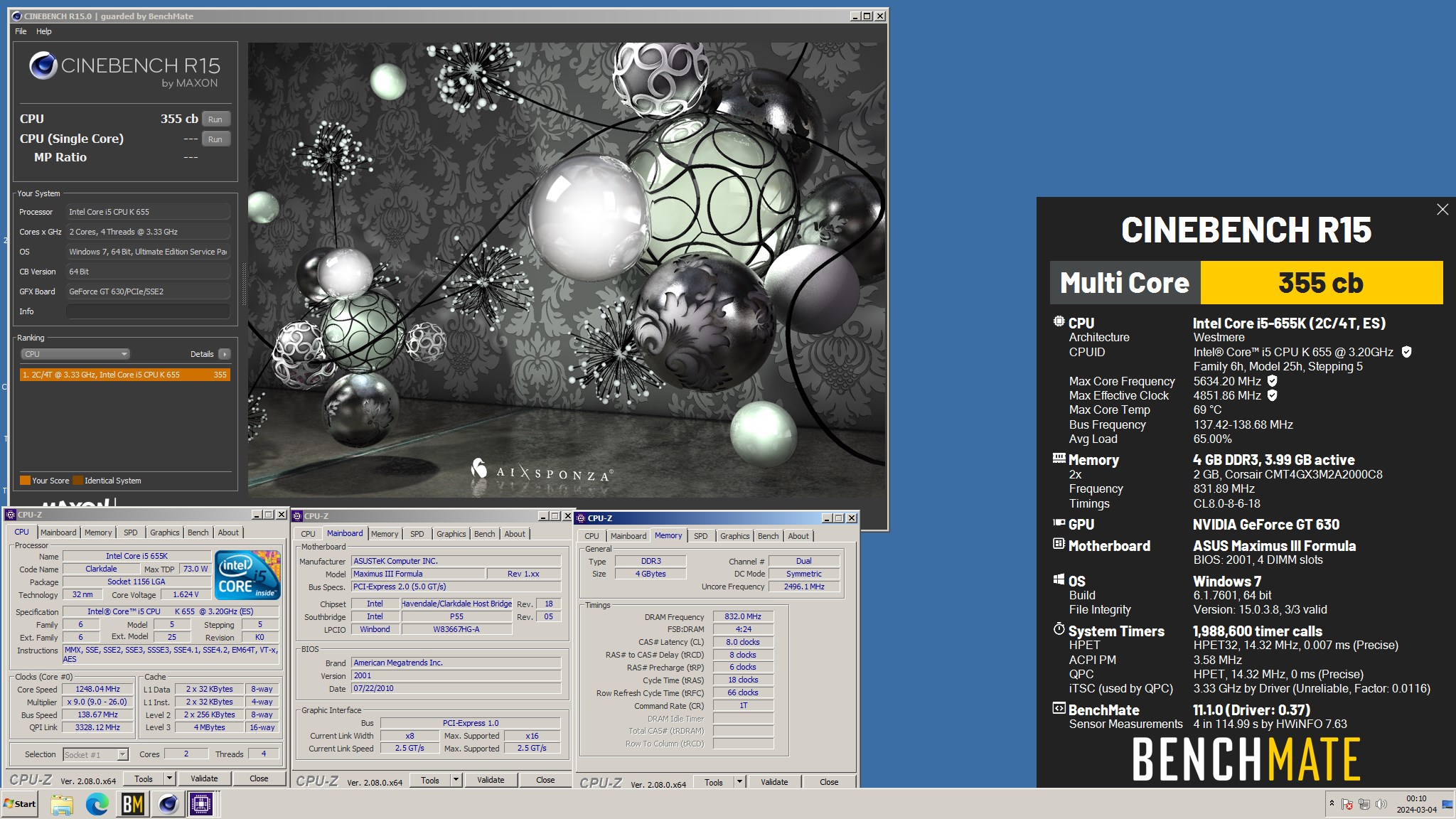Open Mainboard tab in left CPU-Z window
1456x819 pixels.
(x=58, y=532)
